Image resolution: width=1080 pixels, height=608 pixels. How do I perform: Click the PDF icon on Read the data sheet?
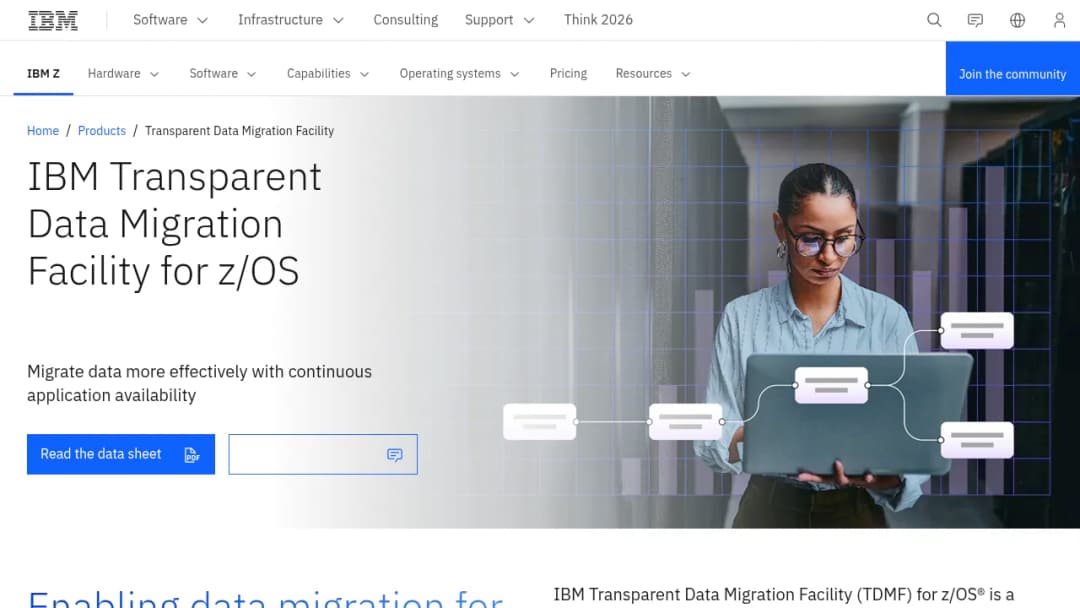[x=192, y=454]
